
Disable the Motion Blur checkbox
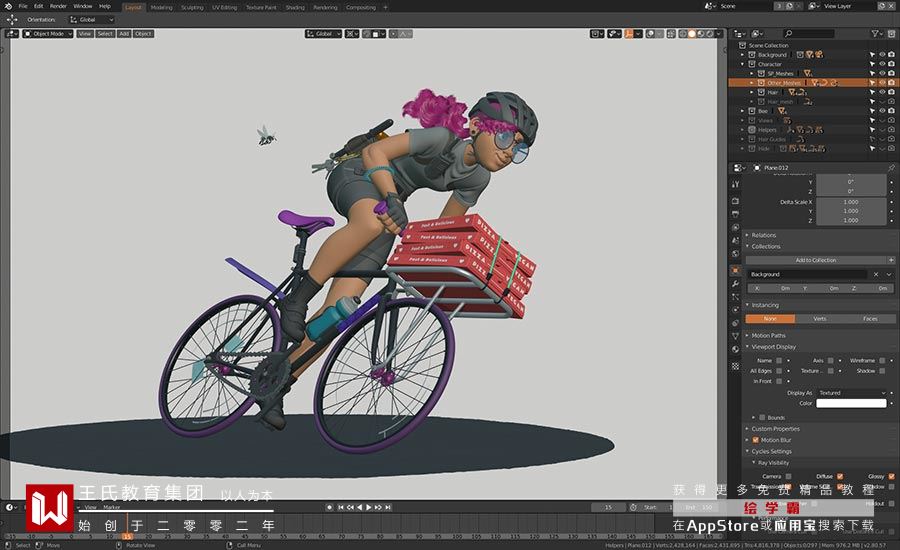click(x=755, y=440)
